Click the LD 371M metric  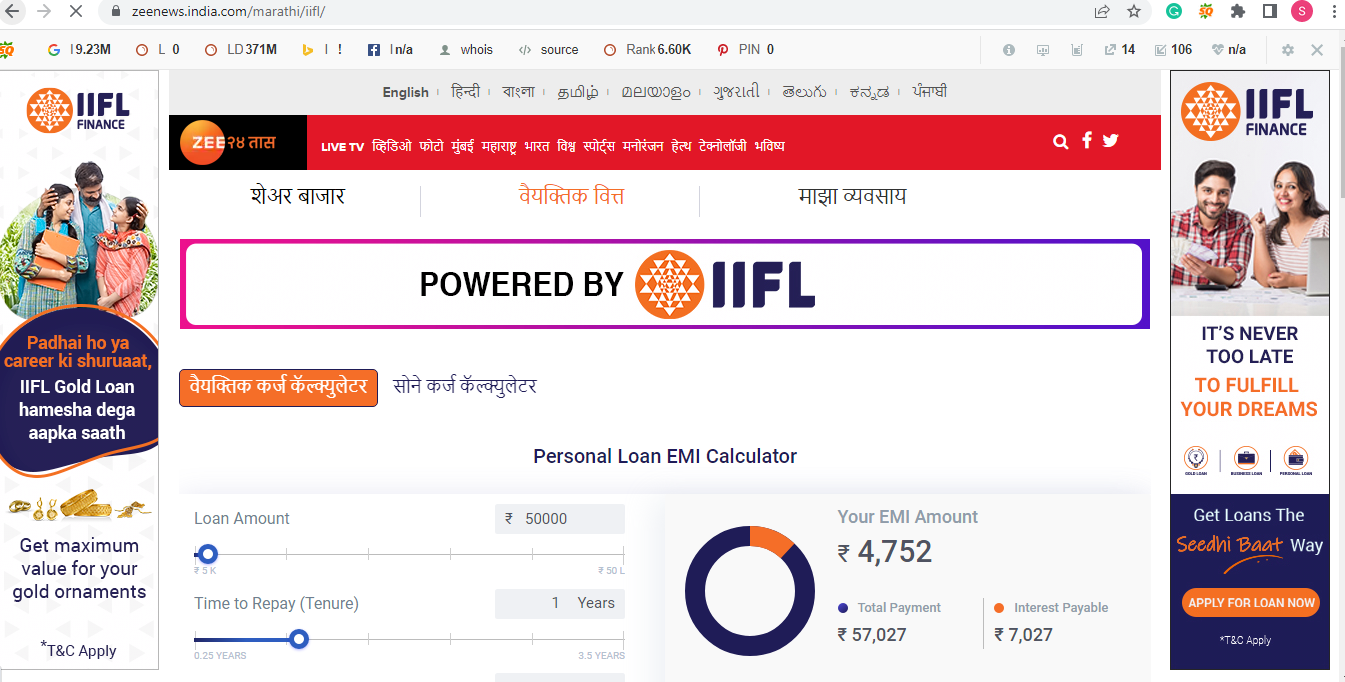240,50
